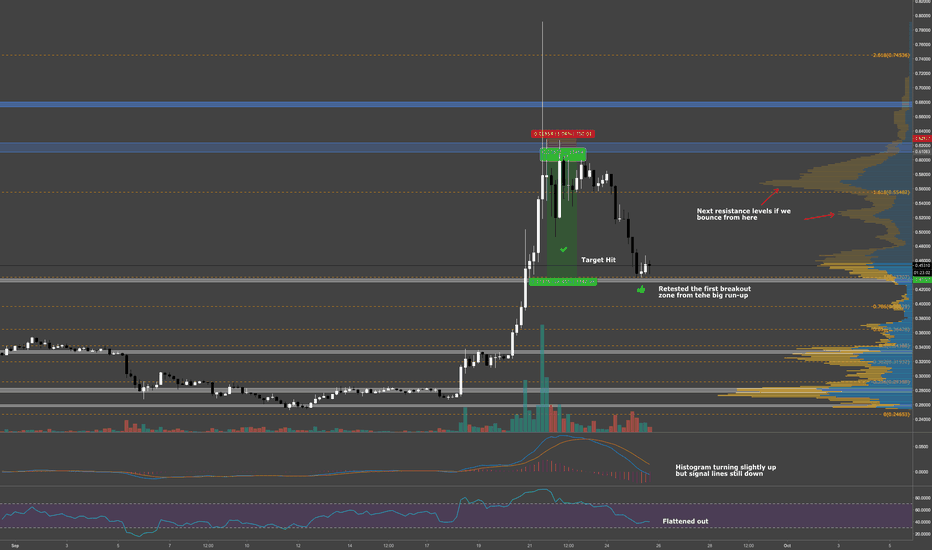Click date 19 on the time axis
Screen dimensions: 932x550
(x=478, y=545)
